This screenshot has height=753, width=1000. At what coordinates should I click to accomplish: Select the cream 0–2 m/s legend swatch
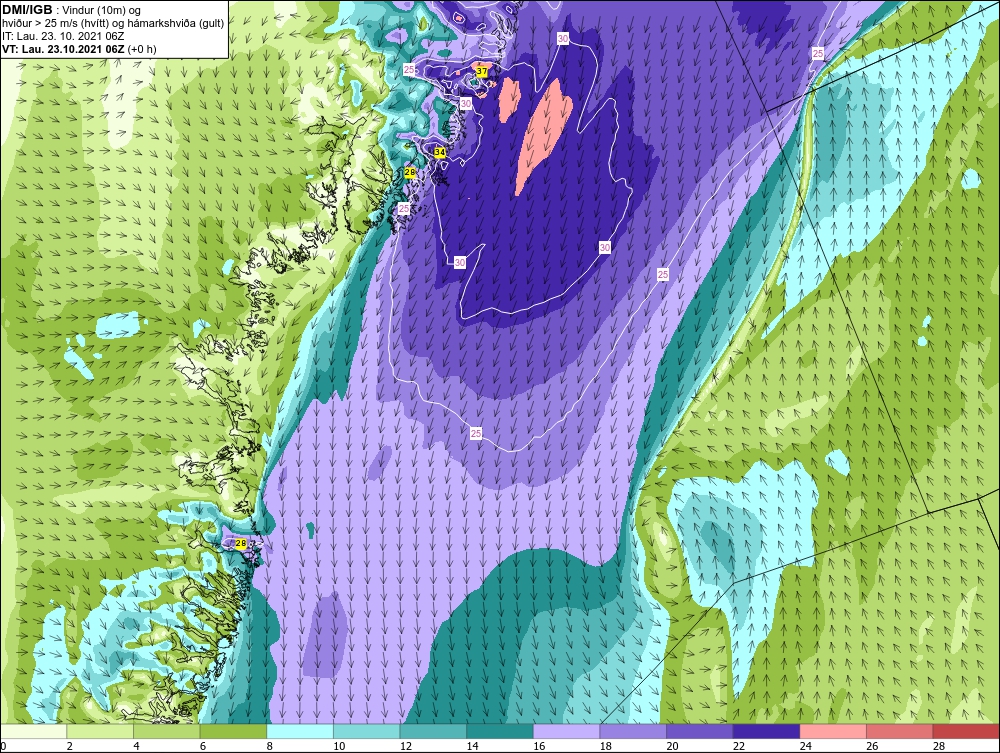pyautogui.click(x=33, y=731)
